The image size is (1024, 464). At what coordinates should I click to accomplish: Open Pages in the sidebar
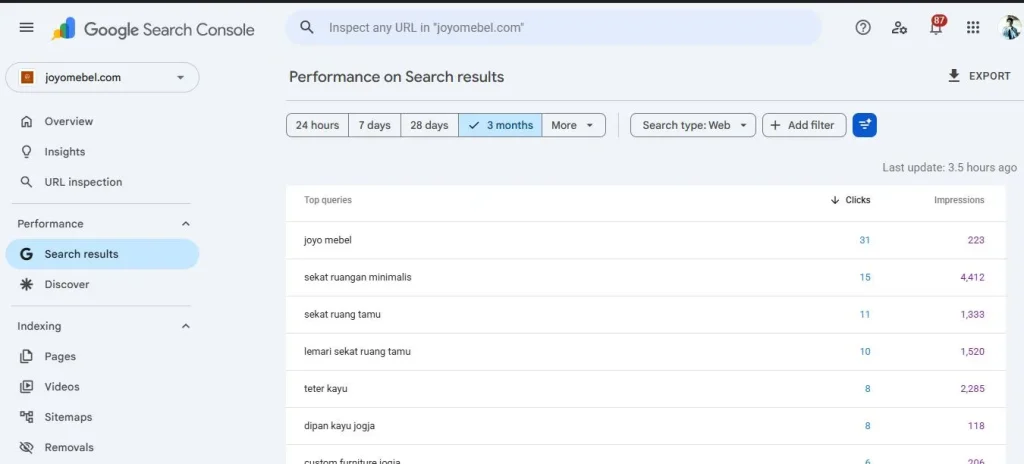pos(102,356)
